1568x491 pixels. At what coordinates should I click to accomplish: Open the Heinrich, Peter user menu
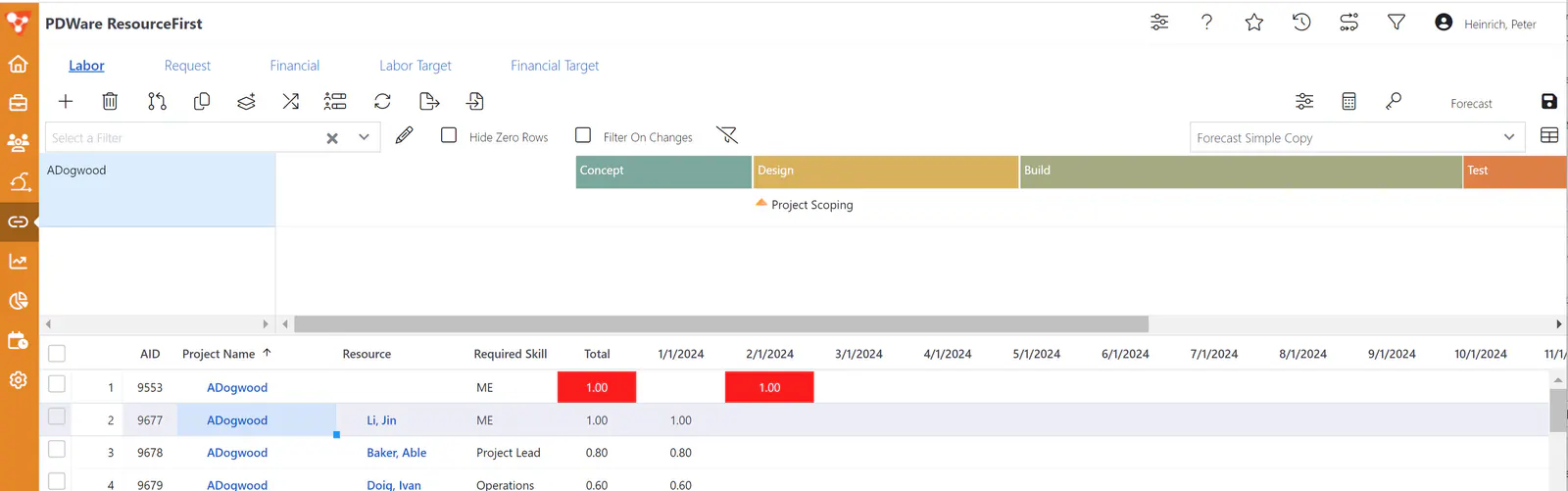[1485, 23]
